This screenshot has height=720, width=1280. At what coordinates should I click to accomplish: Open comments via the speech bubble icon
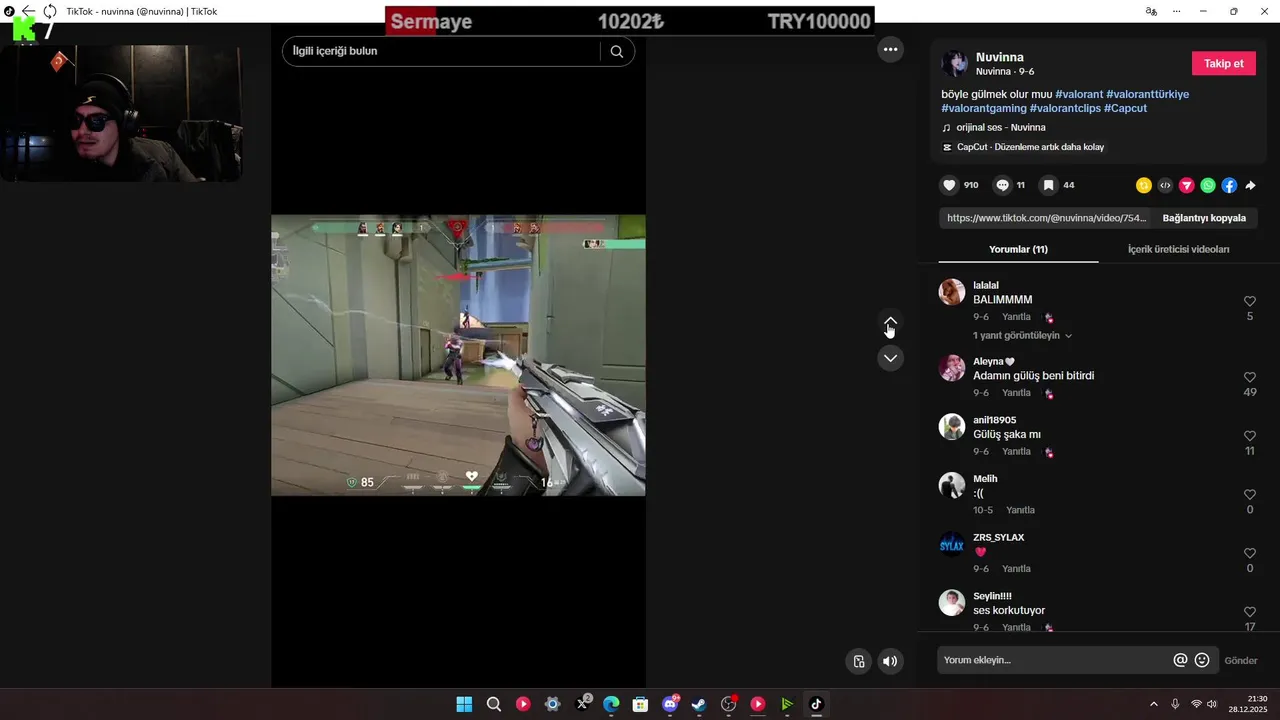coord(1002,185)
